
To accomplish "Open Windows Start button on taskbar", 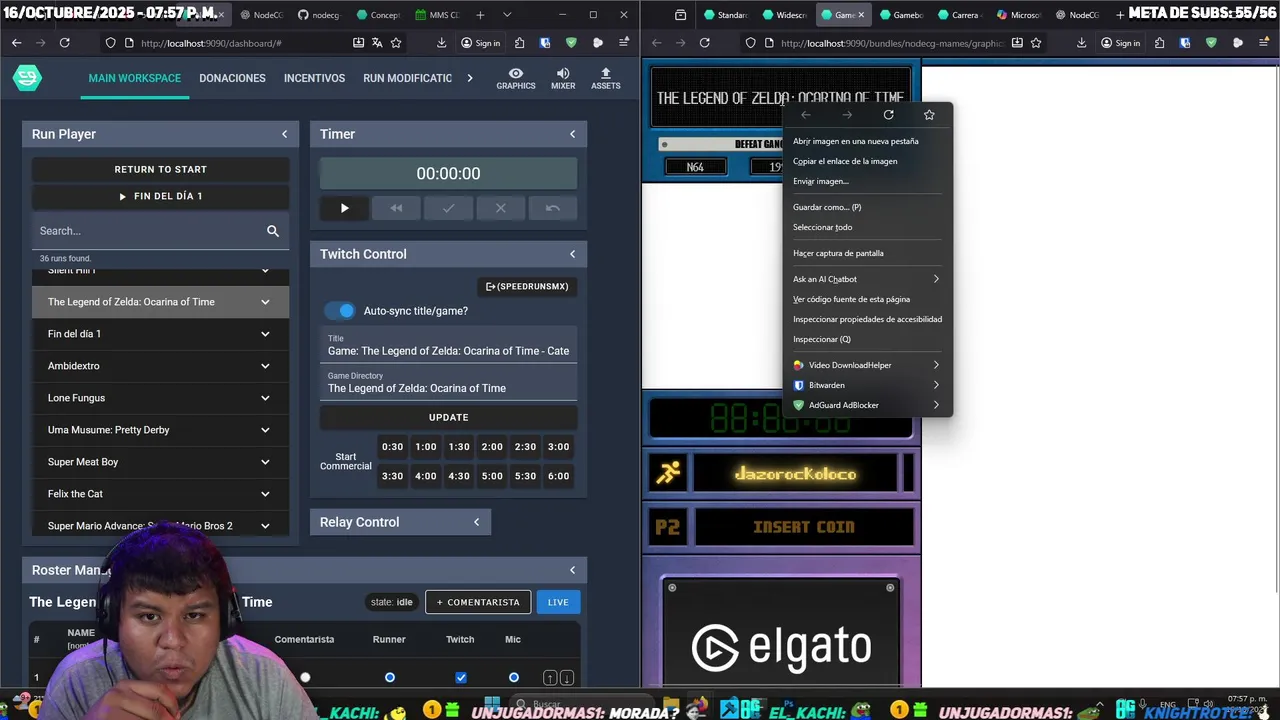I will pos(491,705).
